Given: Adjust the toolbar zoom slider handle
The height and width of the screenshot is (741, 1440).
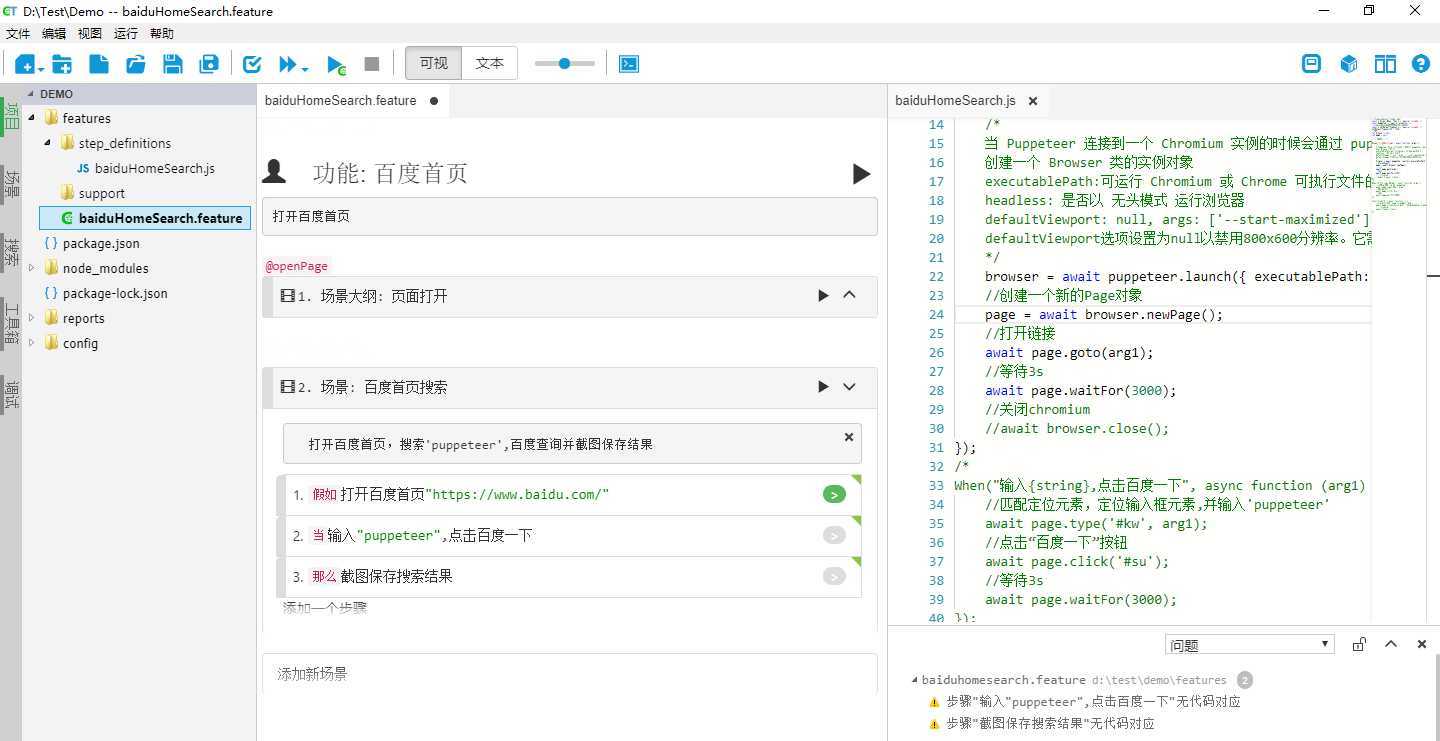Looking at the screenshot, I should click(564, 63).
